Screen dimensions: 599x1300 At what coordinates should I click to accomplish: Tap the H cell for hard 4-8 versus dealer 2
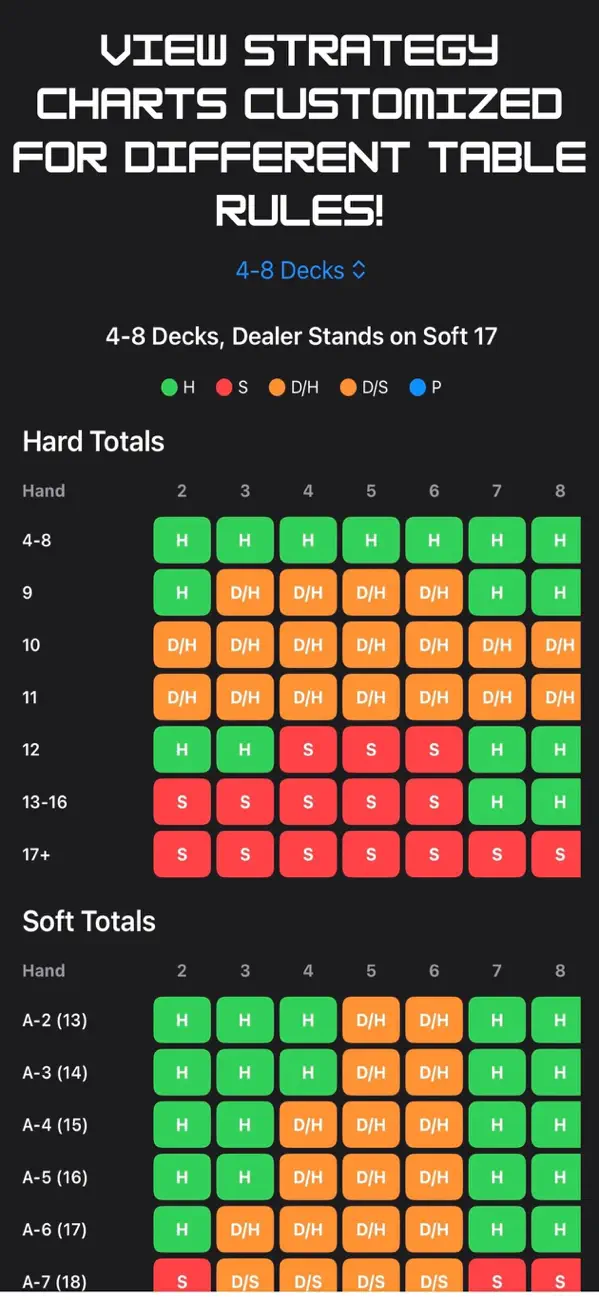coord(182,540)
